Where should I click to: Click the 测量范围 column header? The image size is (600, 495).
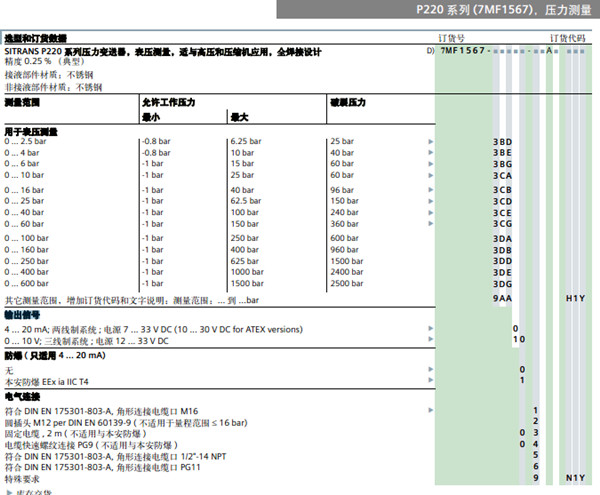coord(22,103)
